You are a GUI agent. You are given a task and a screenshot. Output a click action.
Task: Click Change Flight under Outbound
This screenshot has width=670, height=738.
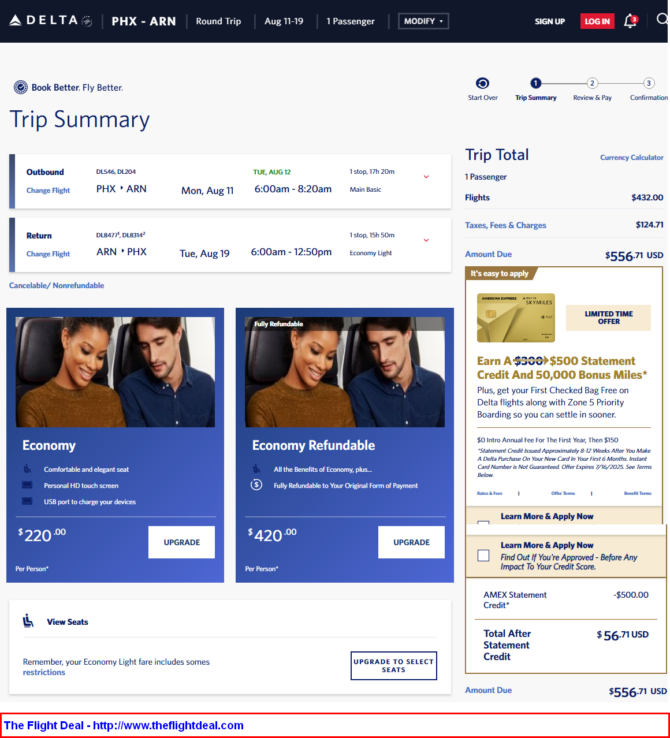(48, 190)
